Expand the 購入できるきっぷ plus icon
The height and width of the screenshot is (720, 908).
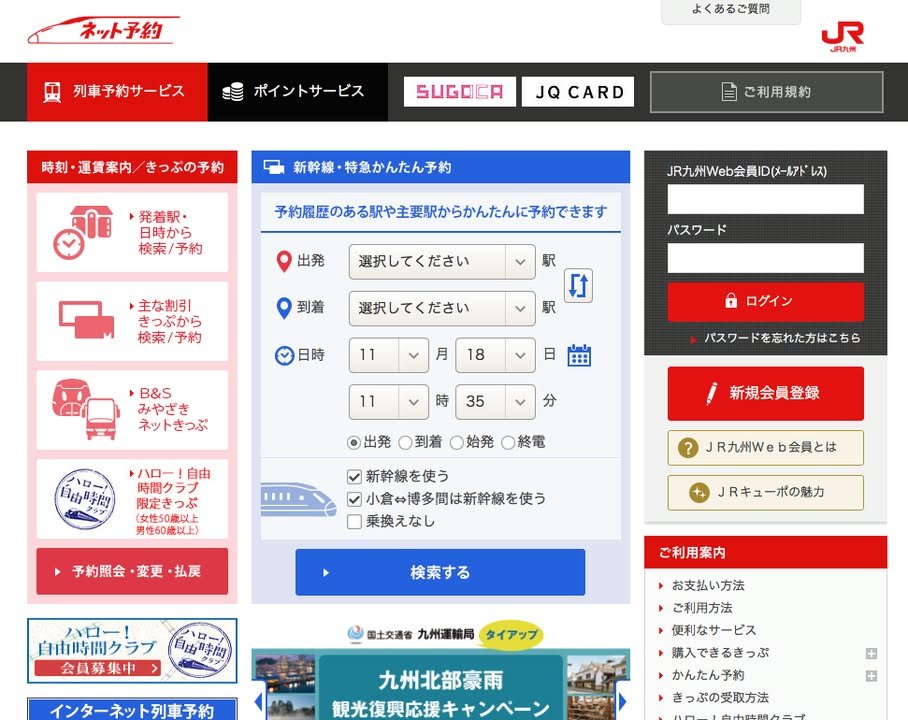[x=871, y=654]
